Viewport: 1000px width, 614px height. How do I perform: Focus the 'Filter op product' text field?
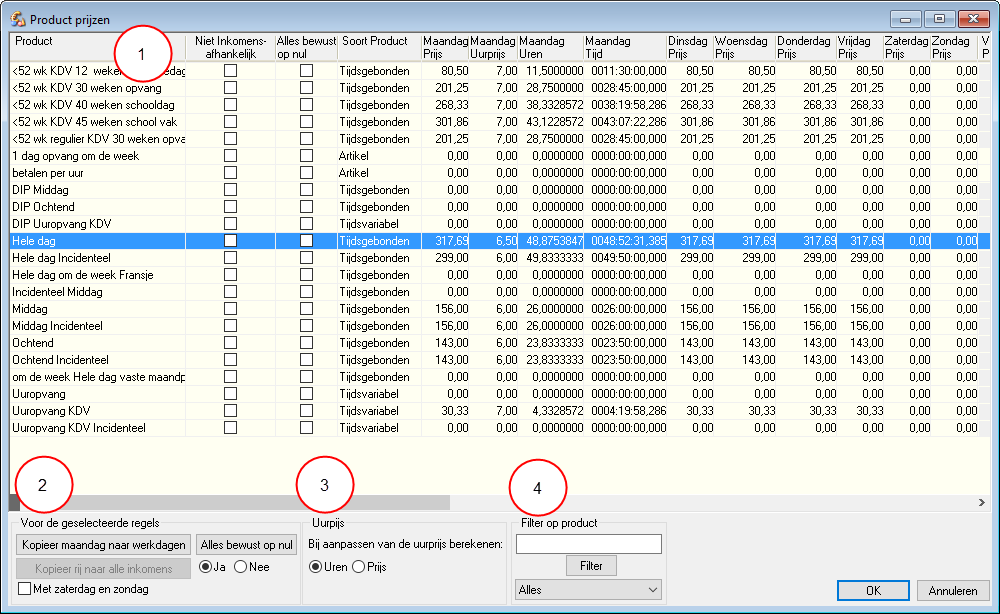(x=588, y=544)
